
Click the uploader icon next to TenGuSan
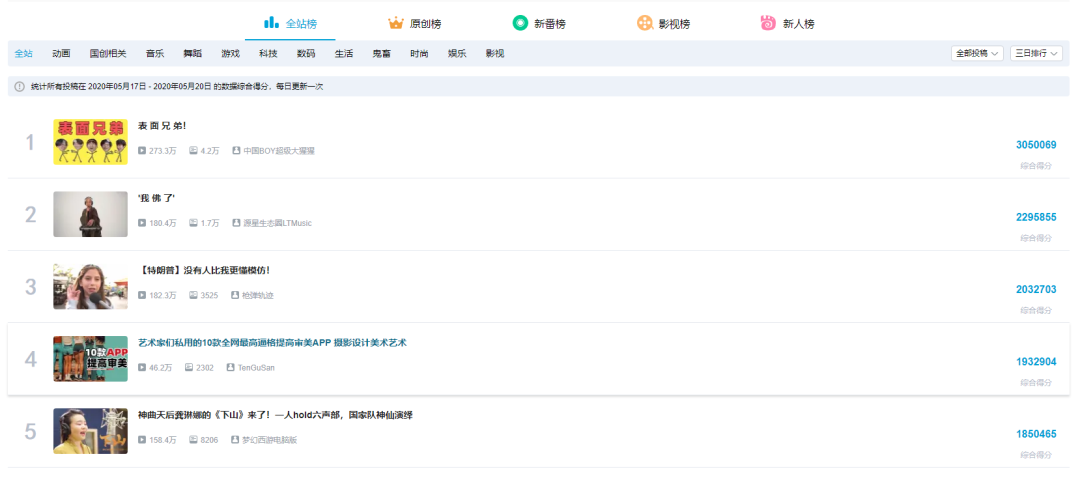click(x=230, y=368)
